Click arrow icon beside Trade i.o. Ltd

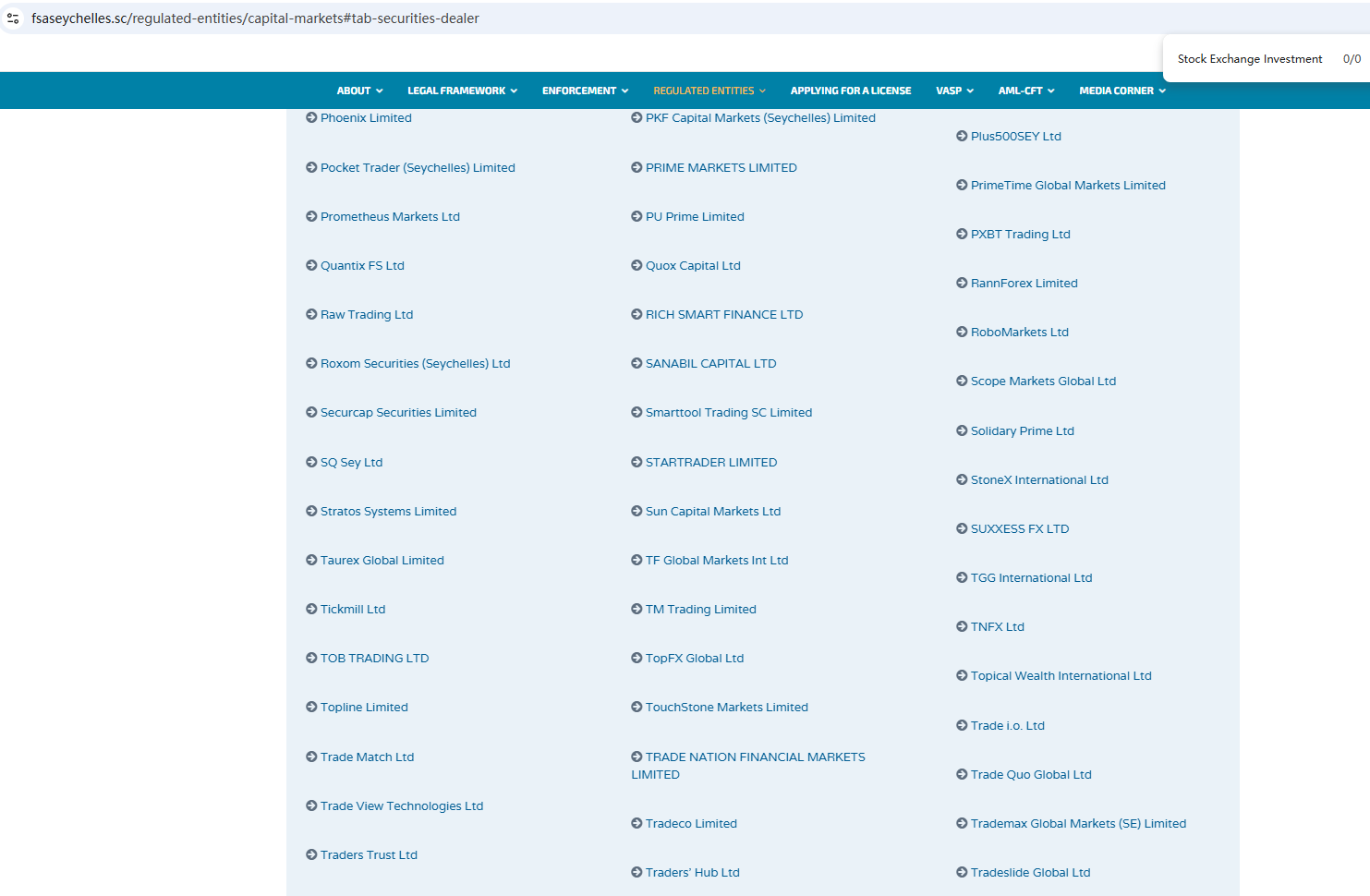(962, 725)
